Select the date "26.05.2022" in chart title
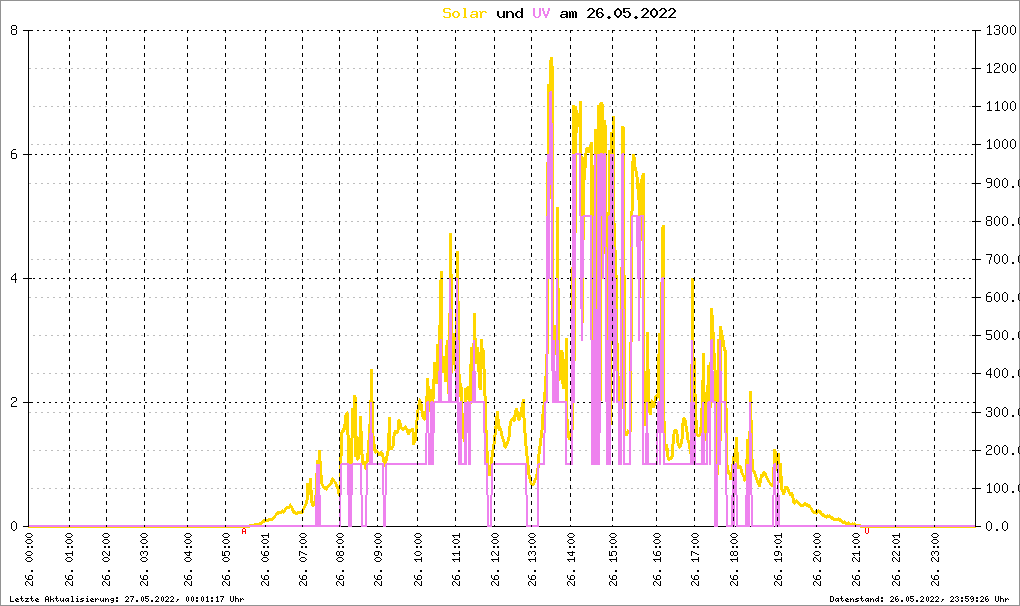The width and height of the screenshot is (1020, 606). click(x=631, y=14)
